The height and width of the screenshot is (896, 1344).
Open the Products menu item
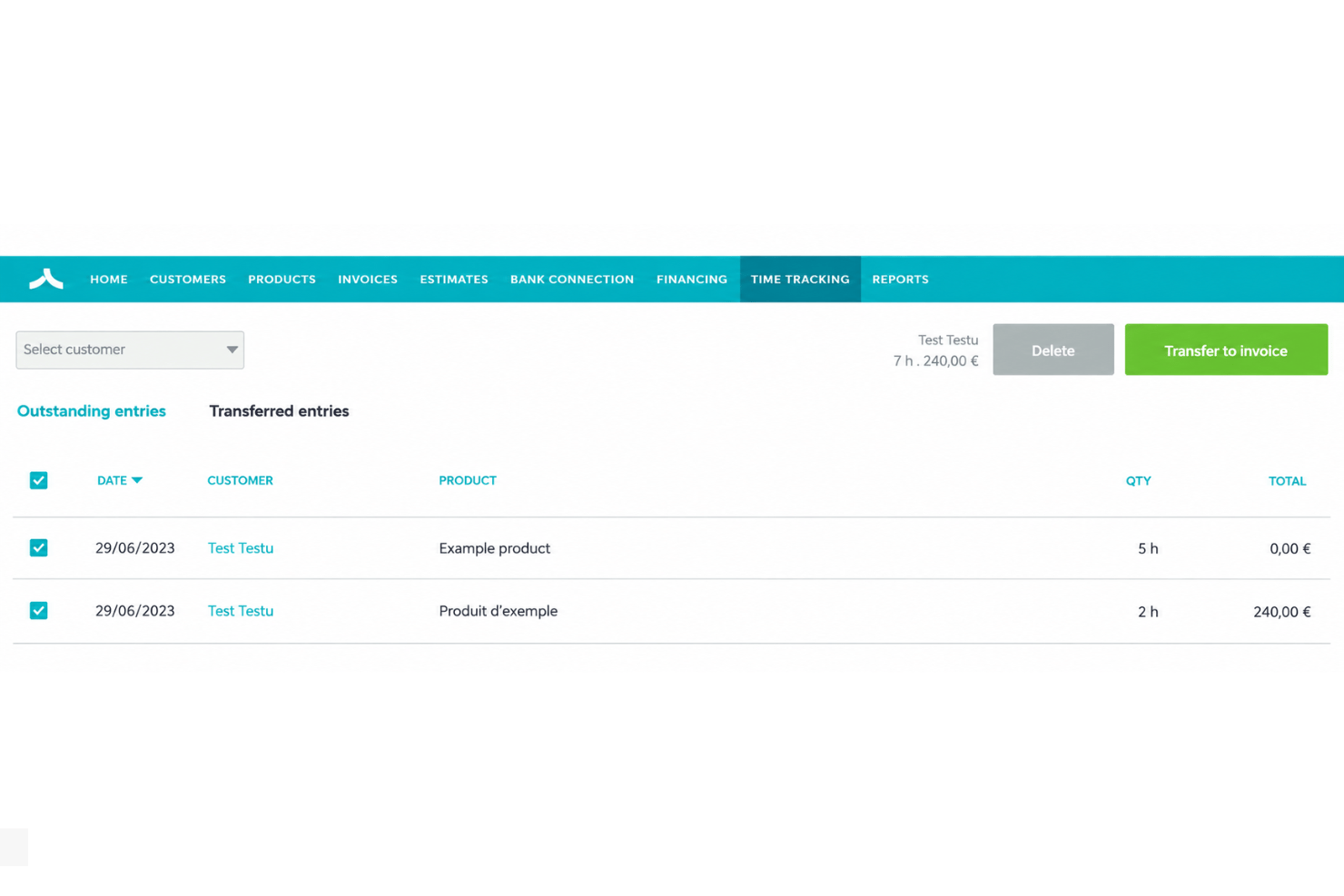coord(282,280)
